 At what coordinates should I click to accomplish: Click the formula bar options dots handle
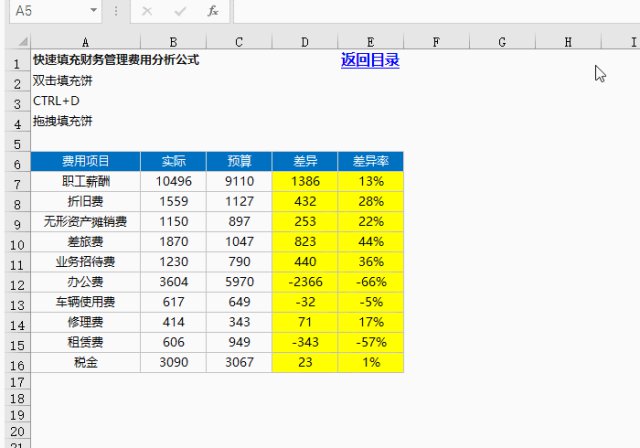pos(116,11)
